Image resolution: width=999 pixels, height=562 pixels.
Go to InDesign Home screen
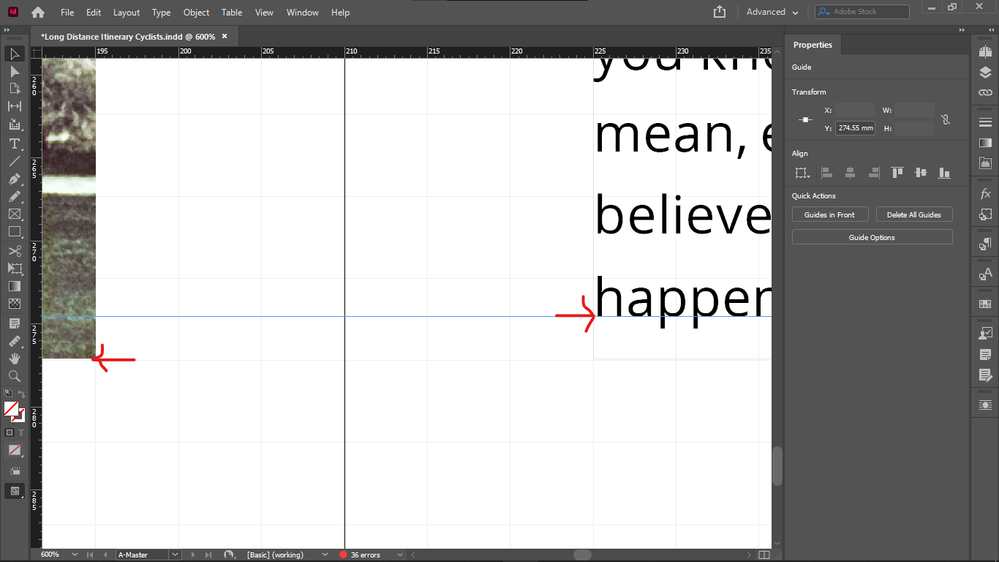[38, 12]
